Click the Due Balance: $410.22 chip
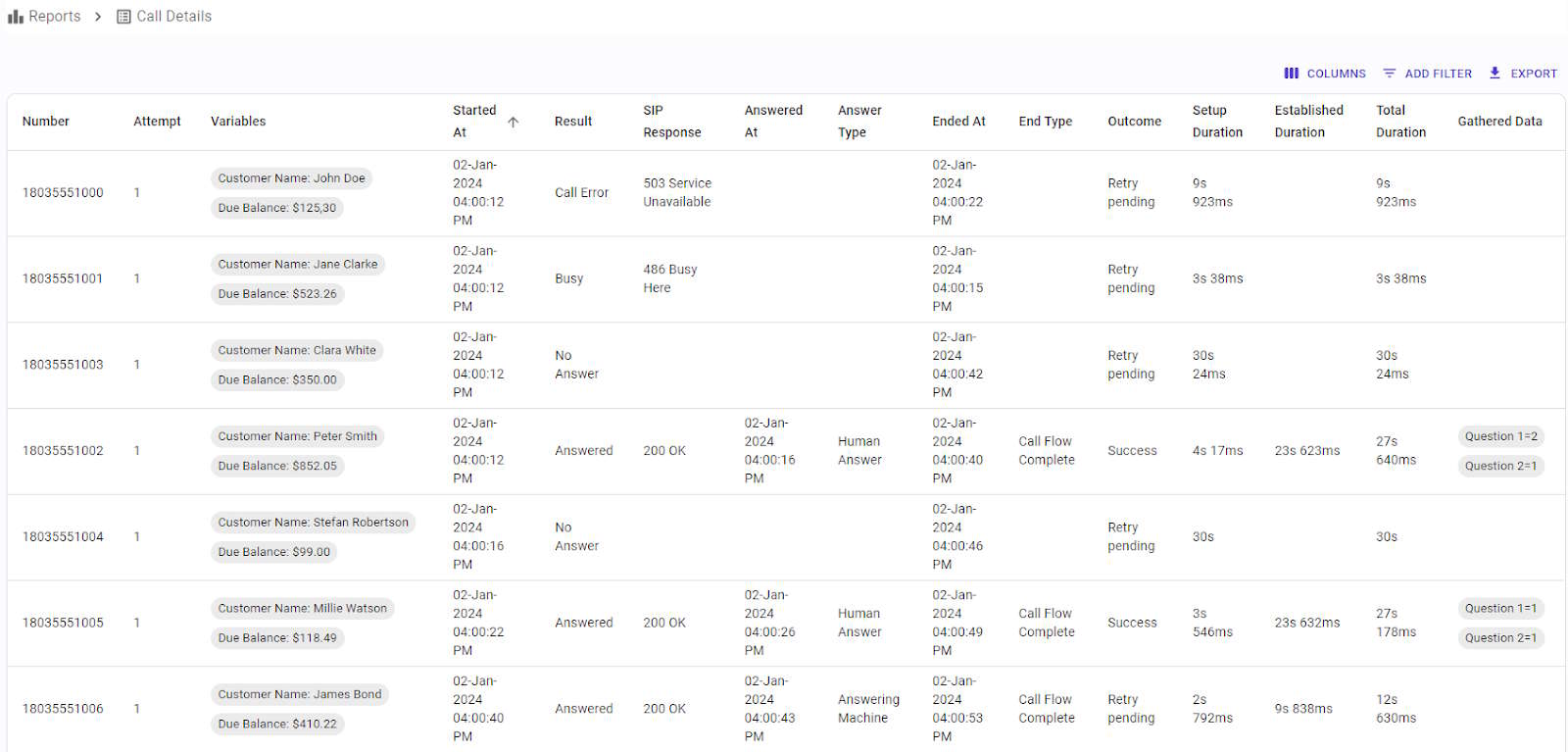 pos(277,724)
